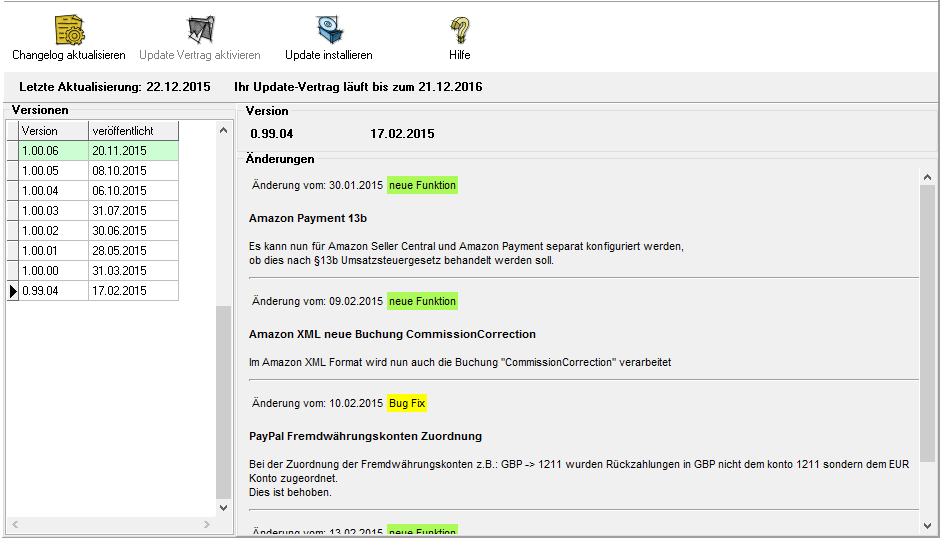Click the Changelog aktualisieren icon

pyautogui.click(x=69, y=30)
